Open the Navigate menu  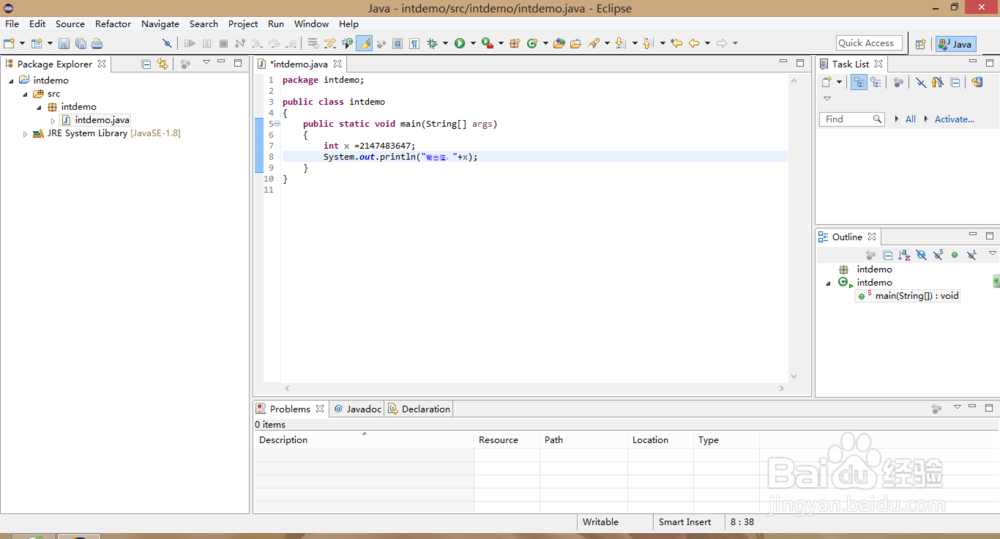pyautogui.click(x=160, y=24)
